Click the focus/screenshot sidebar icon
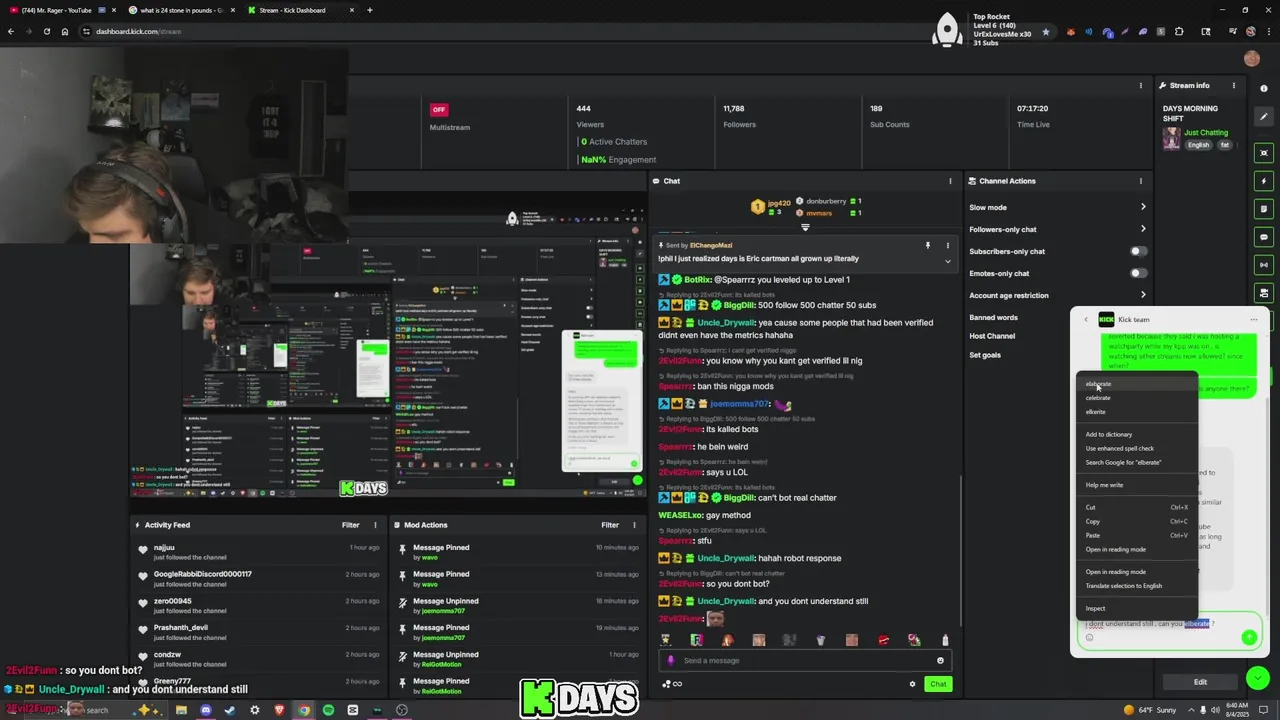This screenshot has width=1280, height=720. (1264, 153)
